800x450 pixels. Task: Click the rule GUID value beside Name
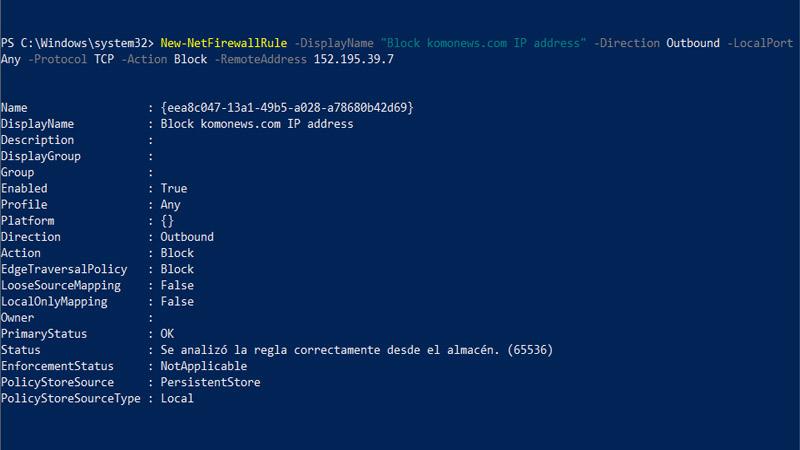(287, 108)
